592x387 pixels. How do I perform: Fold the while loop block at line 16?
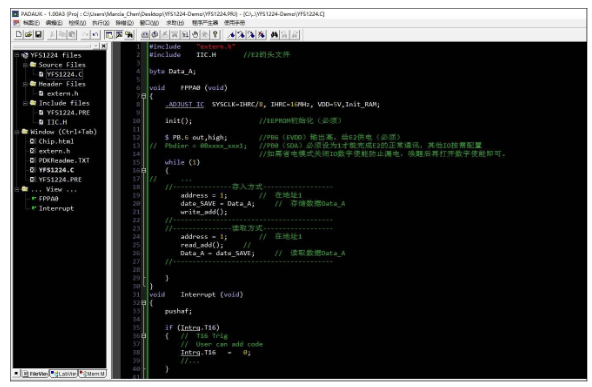pos(143,171)
